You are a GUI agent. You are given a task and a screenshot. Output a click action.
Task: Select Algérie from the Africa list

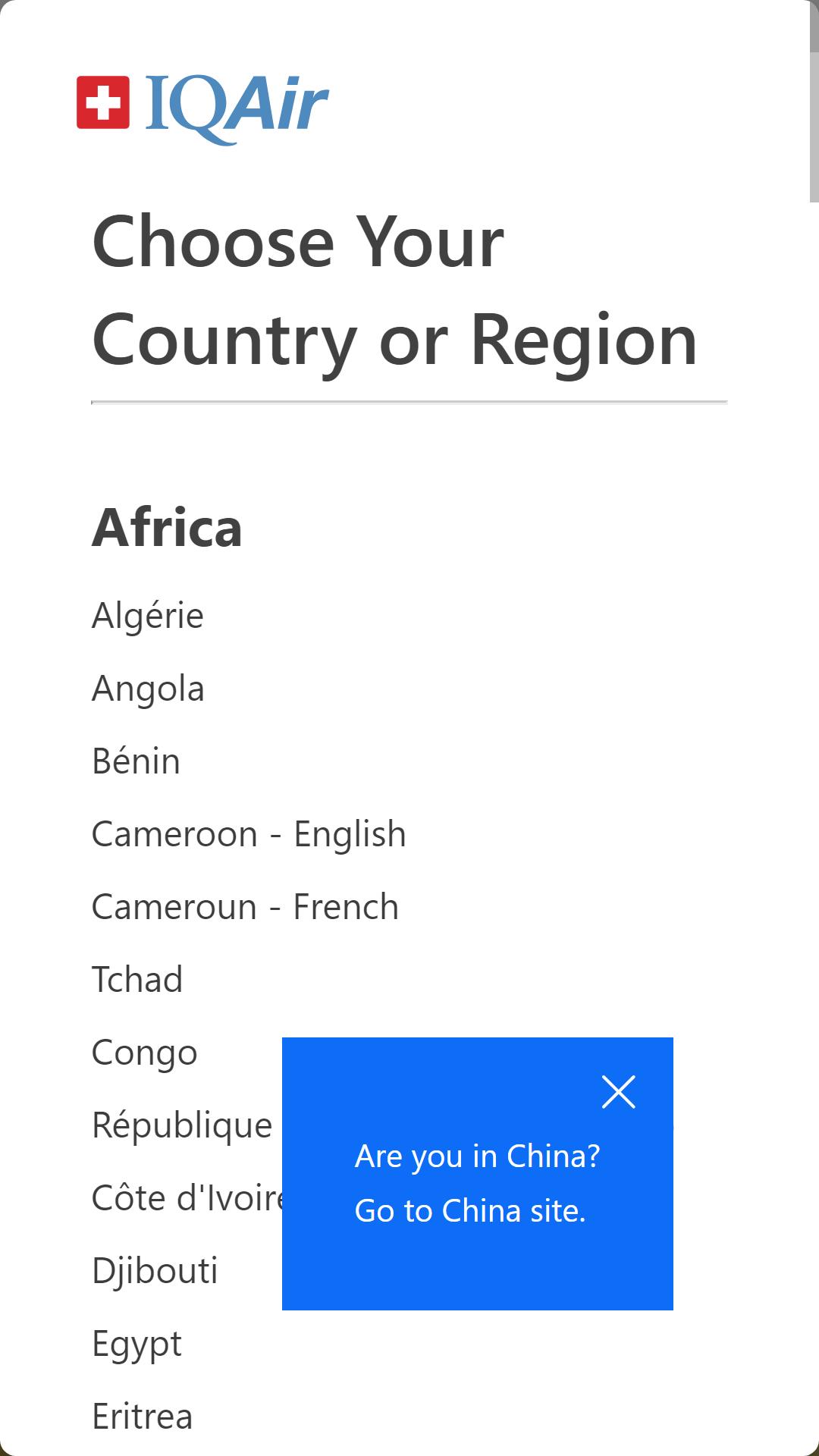pos(148,615)
